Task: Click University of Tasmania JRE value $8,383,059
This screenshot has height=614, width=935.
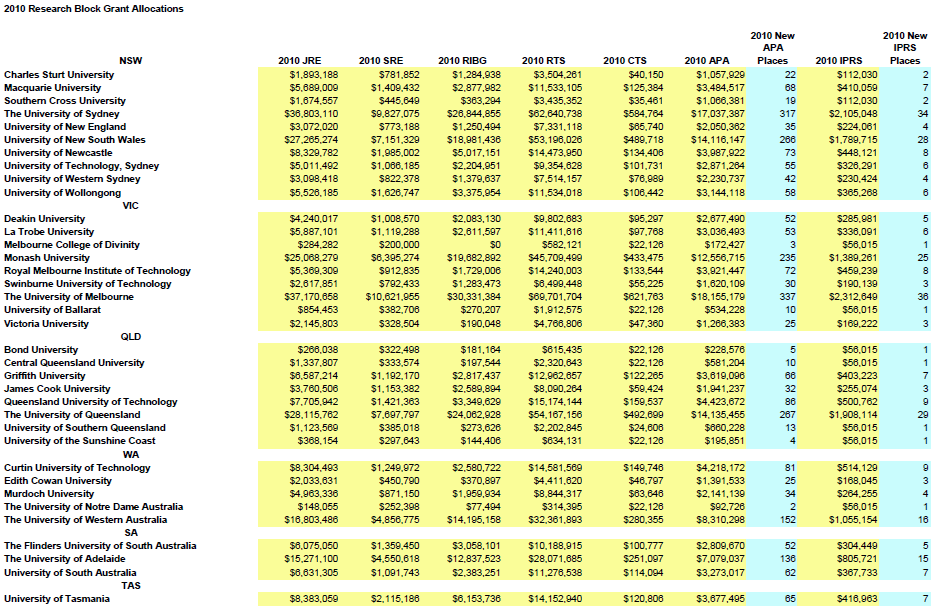Action: click(x=314, y=600)
